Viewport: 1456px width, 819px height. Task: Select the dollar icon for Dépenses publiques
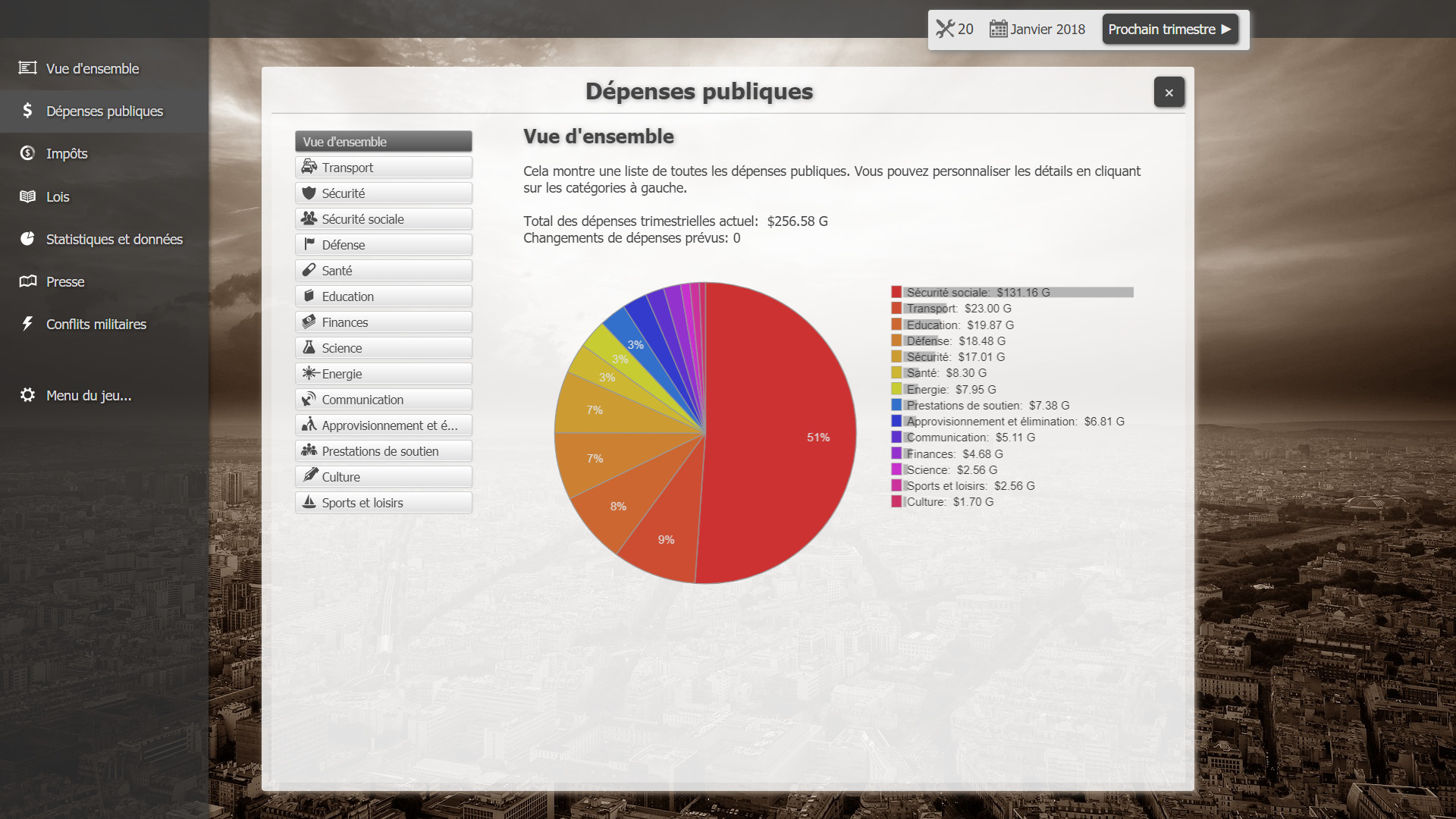point(27,111)
